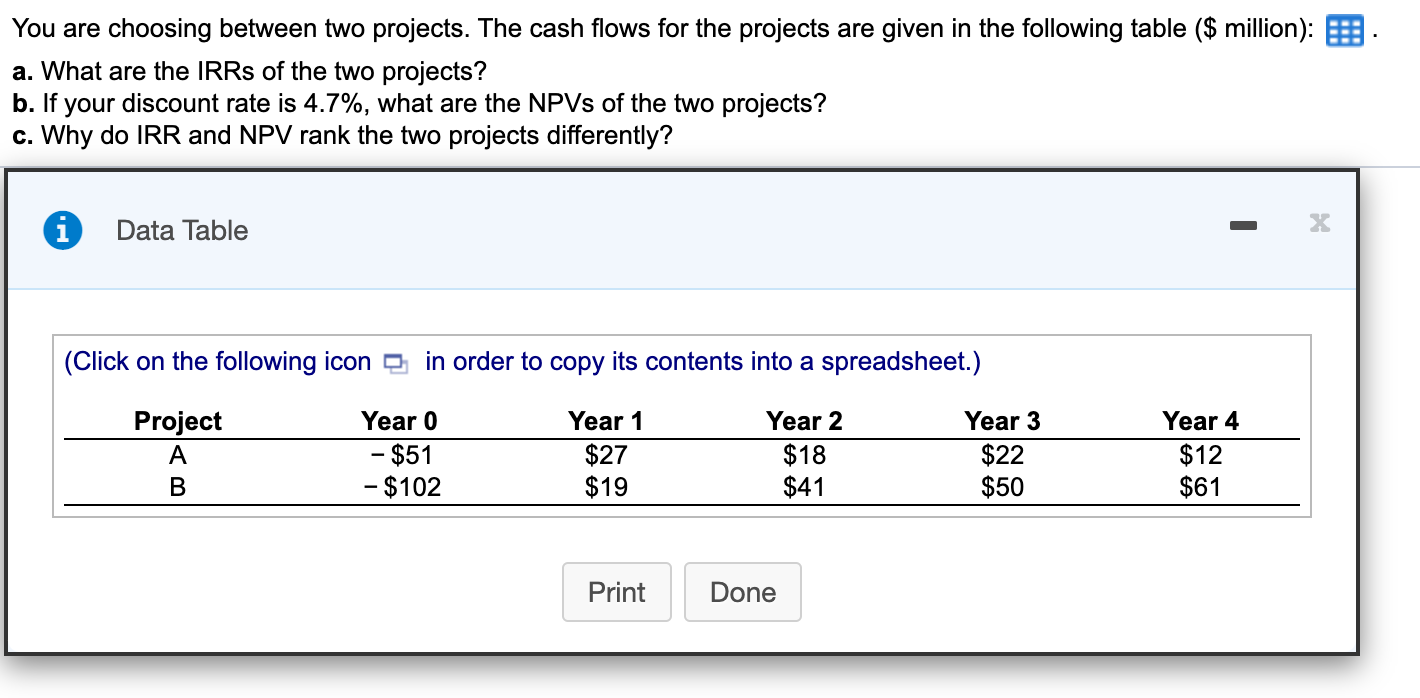Click Project A's row label
The width and height of the screenshot is (1420, 698).
click(x=177, y=455)
